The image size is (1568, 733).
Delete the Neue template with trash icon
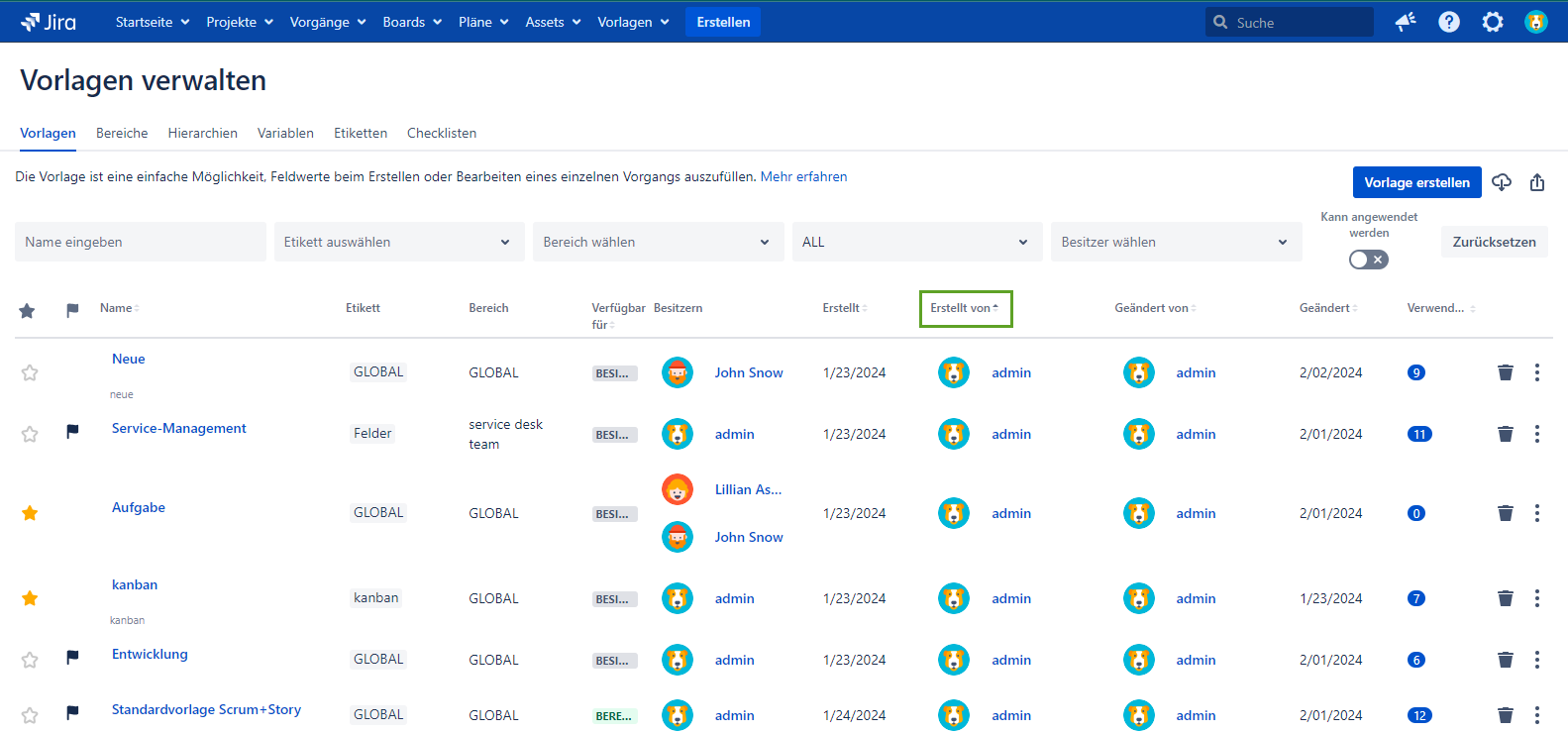(1506, 372)
